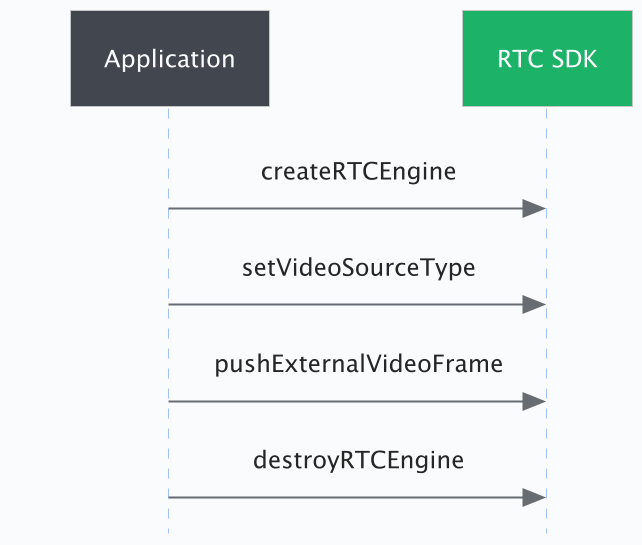
Task: Click the middle of the destroyRTCEngine arrow line
Action: click(x=350, y=497)
